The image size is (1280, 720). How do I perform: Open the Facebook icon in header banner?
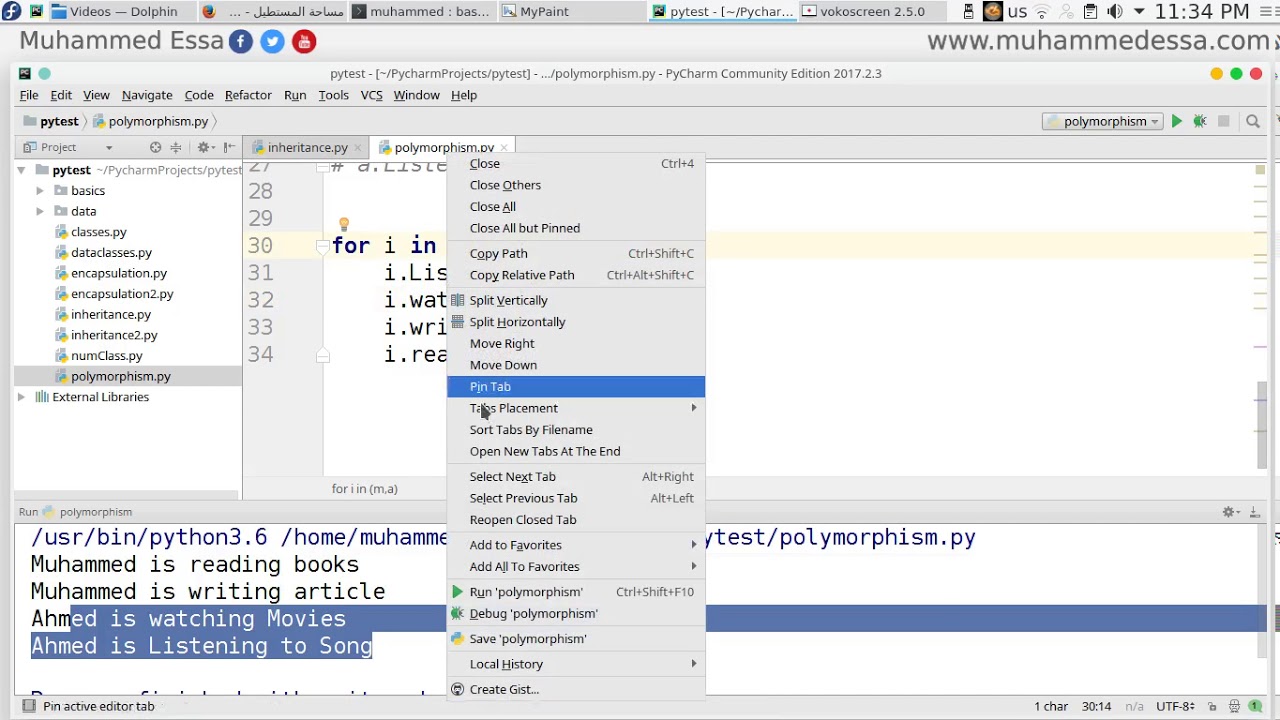[x=240, y=41]
